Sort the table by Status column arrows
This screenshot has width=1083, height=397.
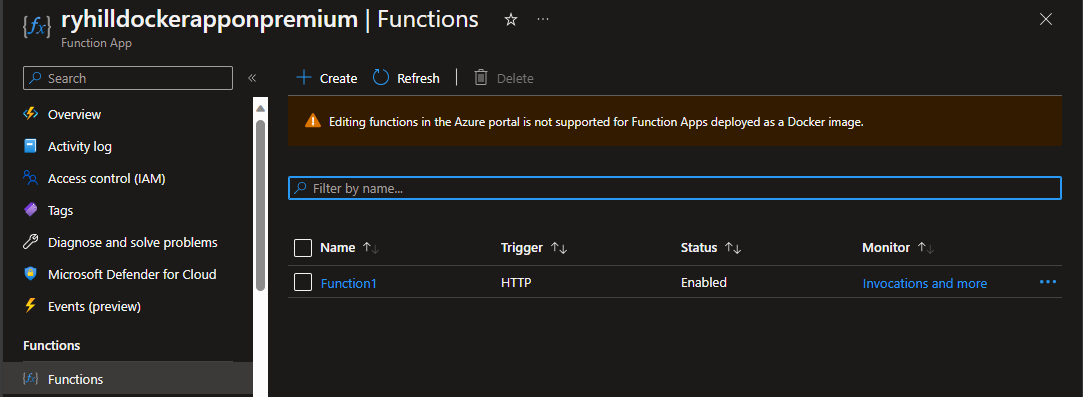coord(733,248)
